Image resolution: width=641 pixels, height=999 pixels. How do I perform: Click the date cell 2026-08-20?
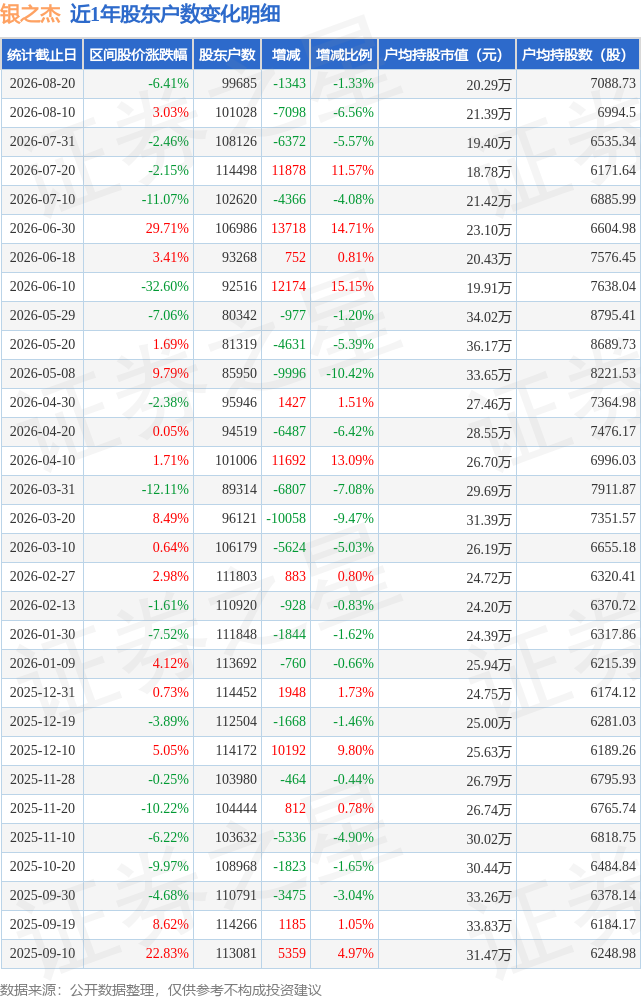[x=42, y=83]
